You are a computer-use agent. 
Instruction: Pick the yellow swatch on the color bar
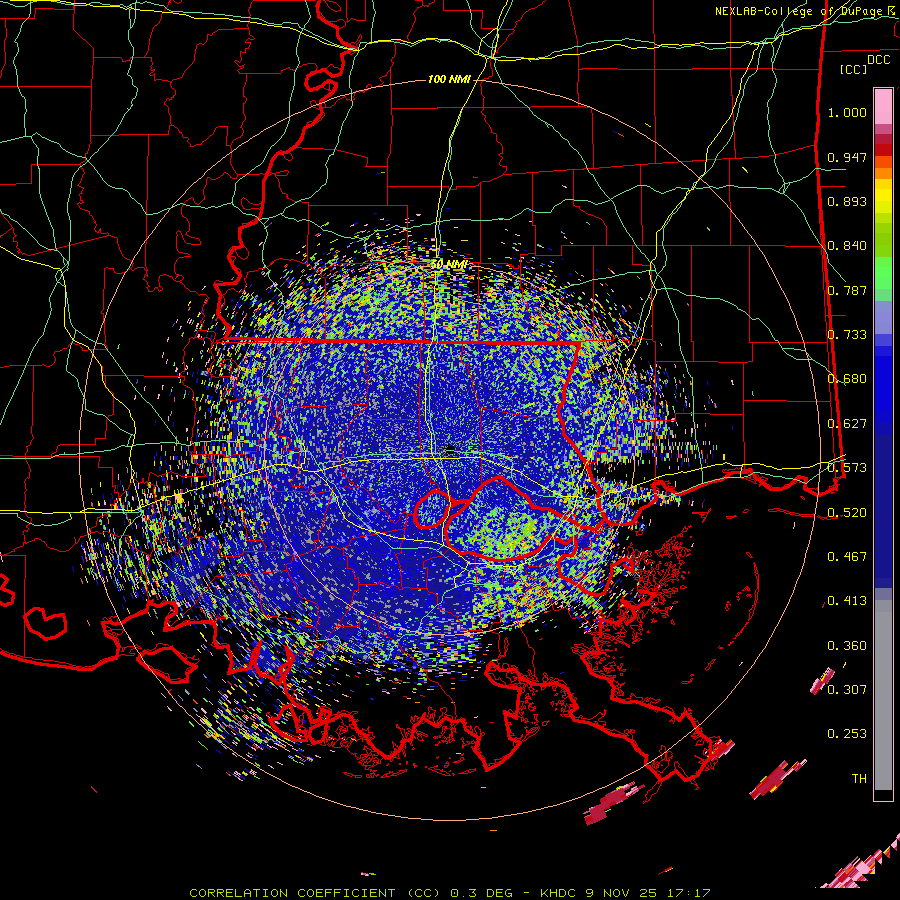coord(883,197)
